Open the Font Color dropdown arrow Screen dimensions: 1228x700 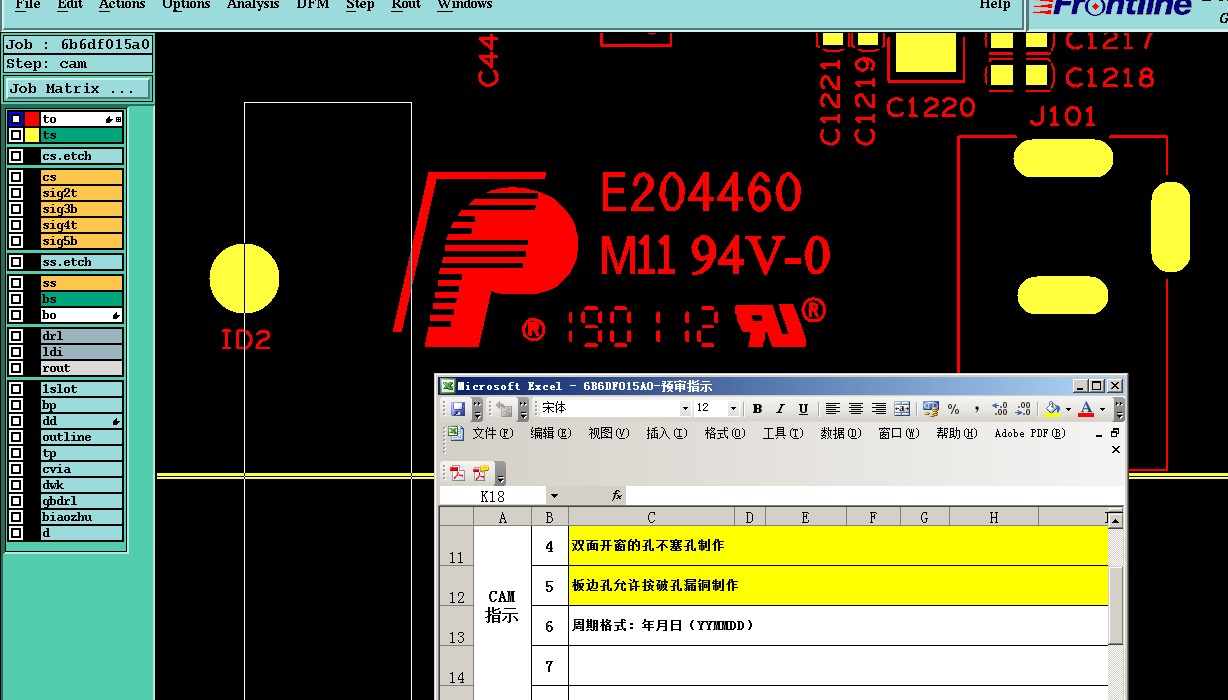[x=1102, y=409]
